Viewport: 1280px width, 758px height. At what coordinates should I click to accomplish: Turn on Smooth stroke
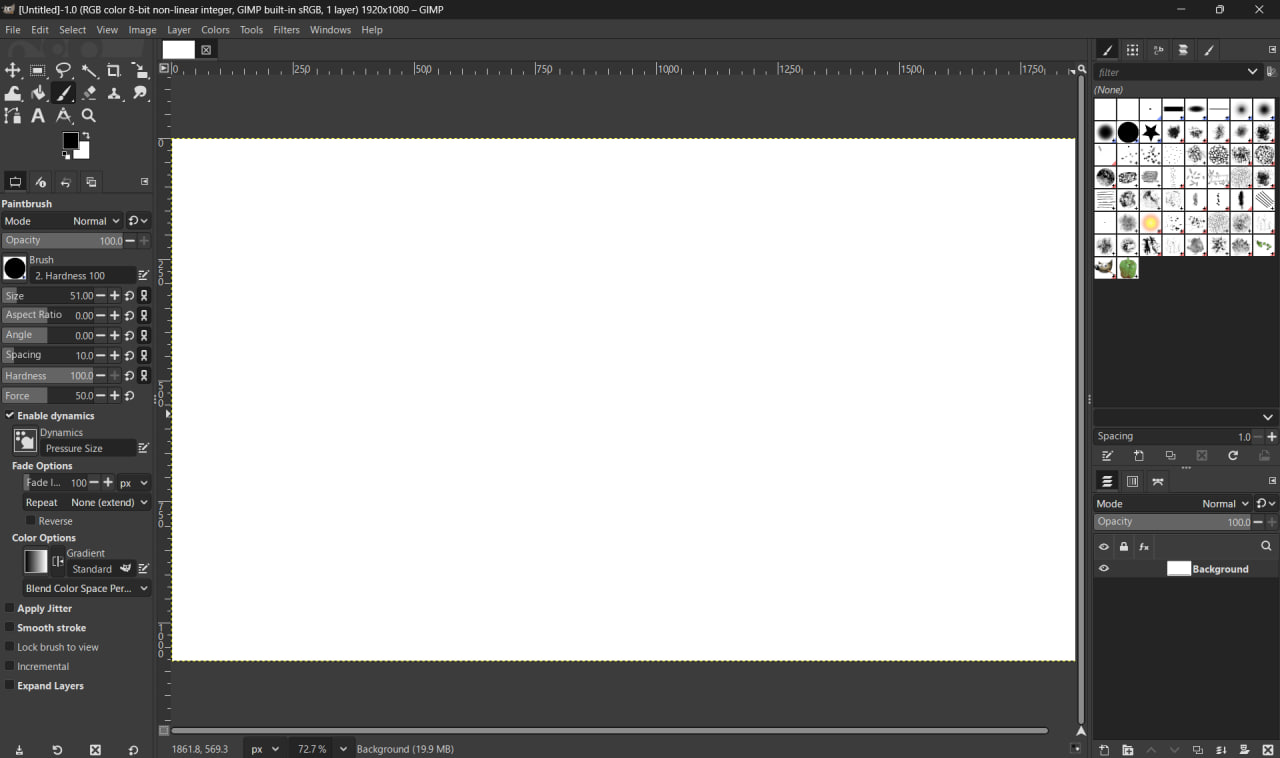10,628
